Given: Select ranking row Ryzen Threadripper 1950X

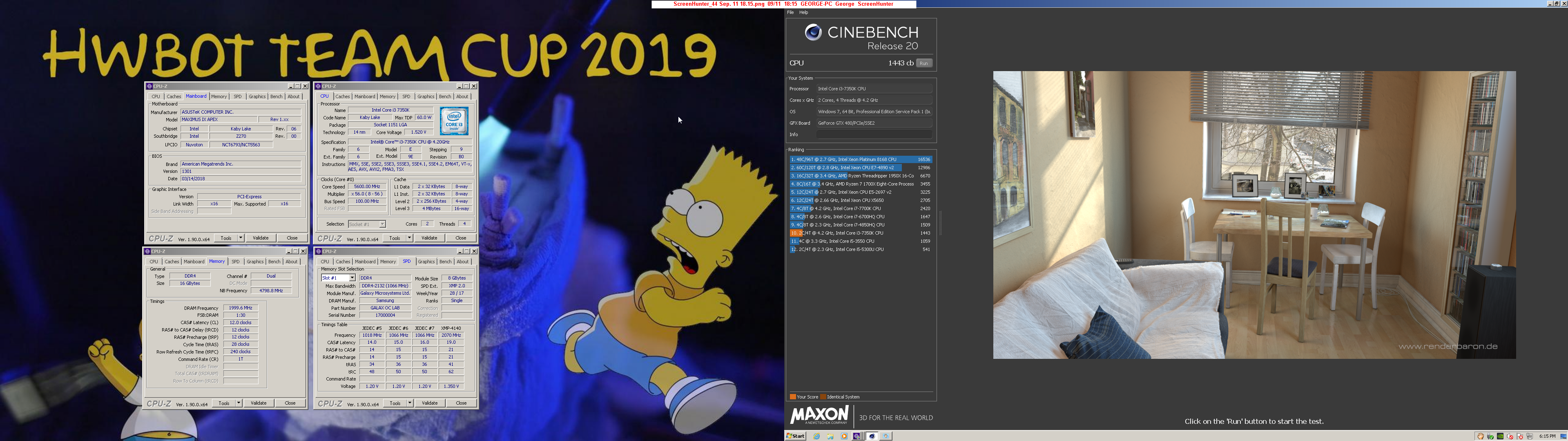Looking at the screenshot, I should tap(861, 176).
